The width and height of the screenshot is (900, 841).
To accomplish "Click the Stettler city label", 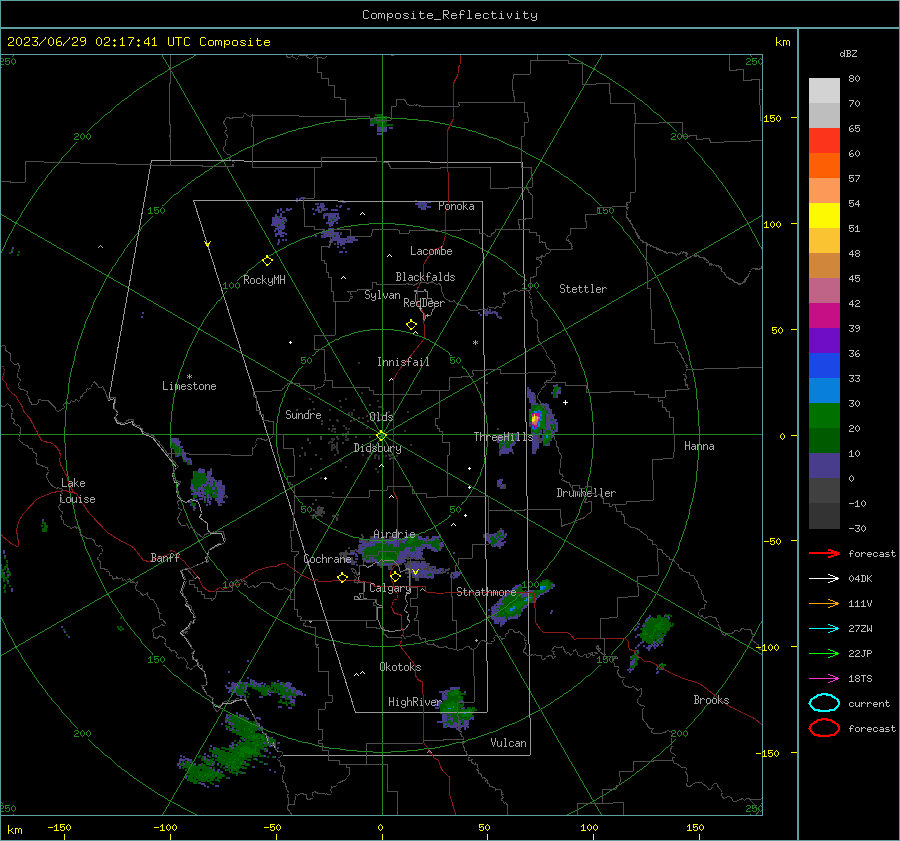I will (x=583, y=289).
